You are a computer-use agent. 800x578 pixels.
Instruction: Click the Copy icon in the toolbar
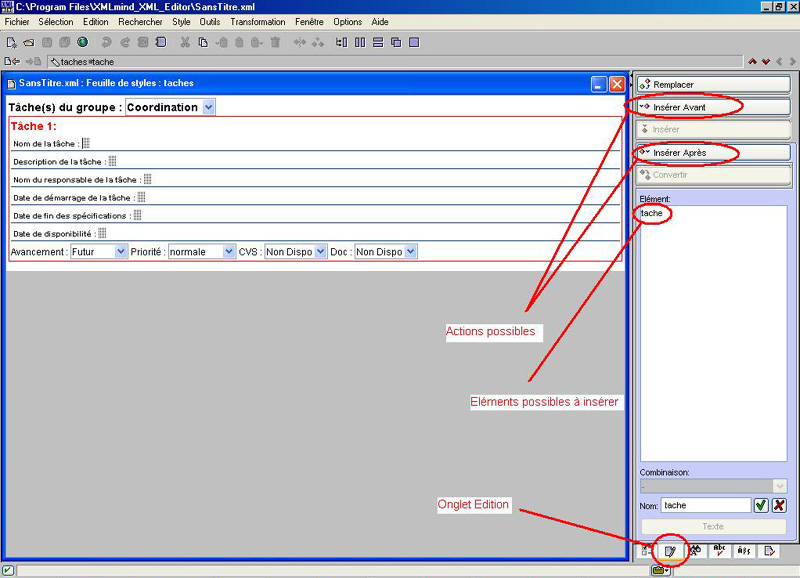click(203, 42)
